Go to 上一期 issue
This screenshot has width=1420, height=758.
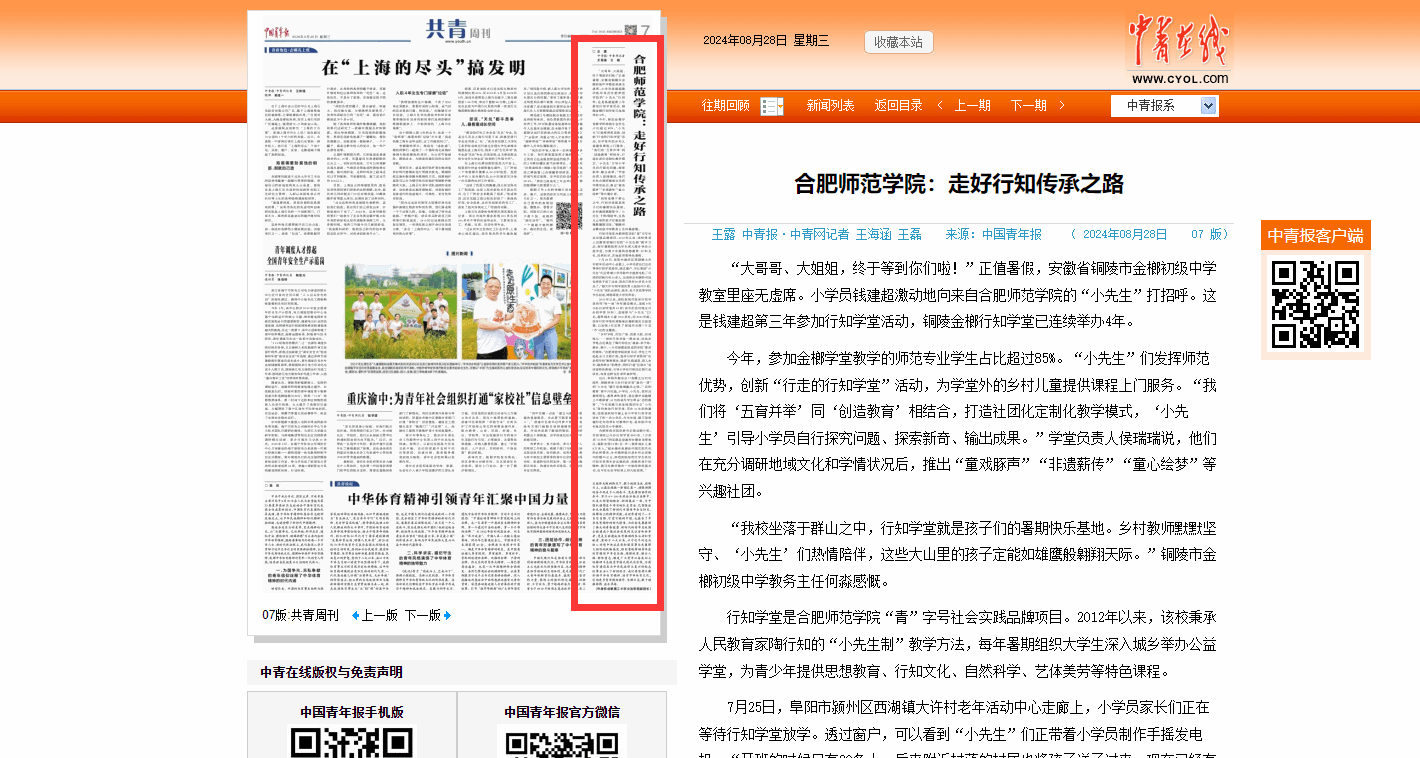coord(972,105)
